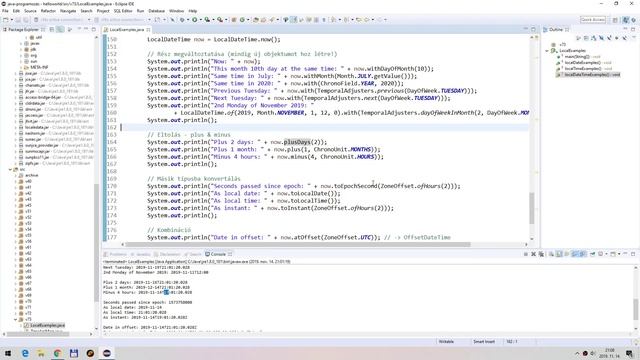Image resolution: width=640 pixels, height=360 pixels.
Task: Open File Explorer from taskbar
Action: tap(41, 353)
